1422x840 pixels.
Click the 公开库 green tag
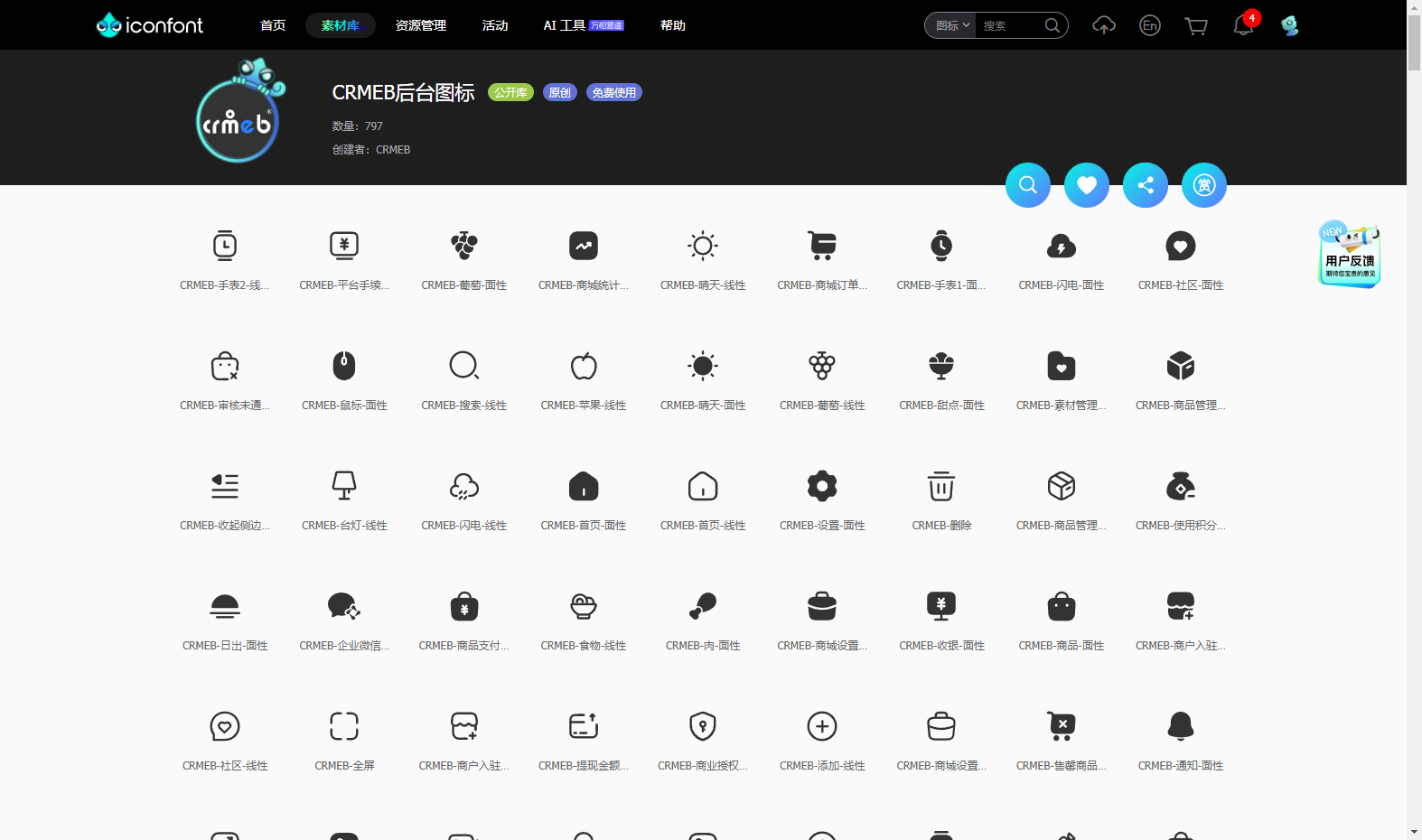pyautogui.click(x=510, y=92)
